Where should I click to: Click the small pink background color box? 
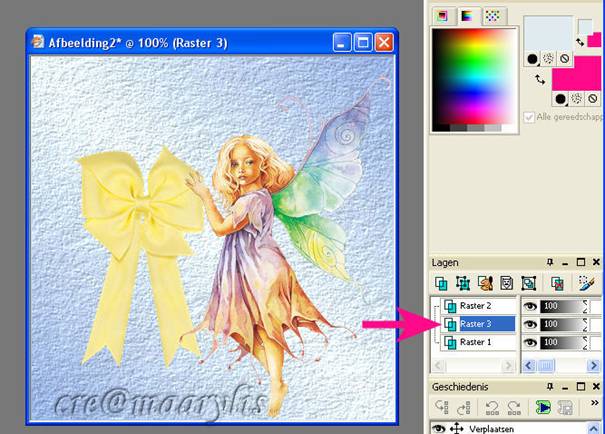595,40
